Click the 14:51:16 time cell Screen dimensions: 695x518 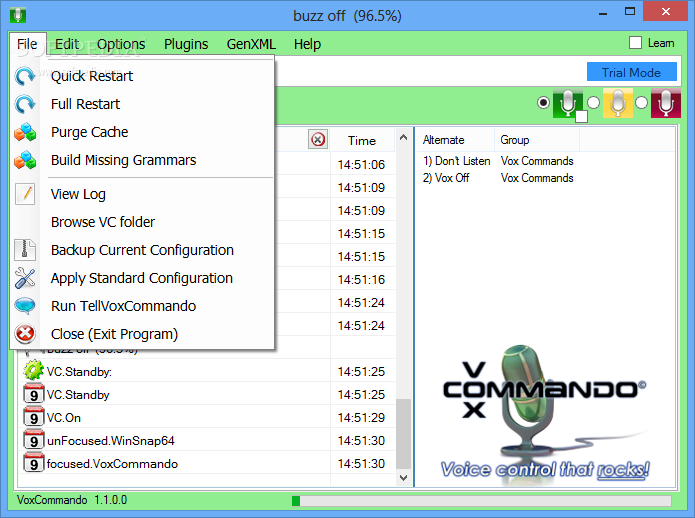[361, 280]
